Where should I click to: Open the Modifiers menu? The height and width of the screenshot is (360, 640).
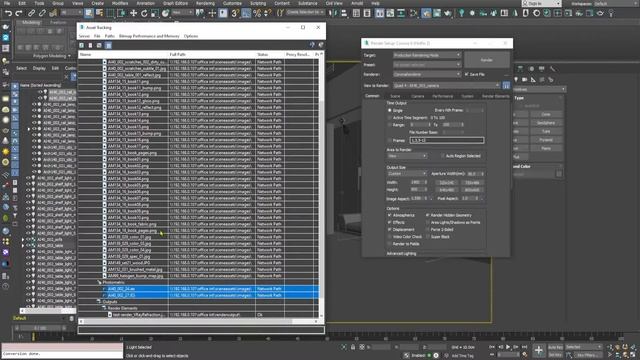click(120, 3)
